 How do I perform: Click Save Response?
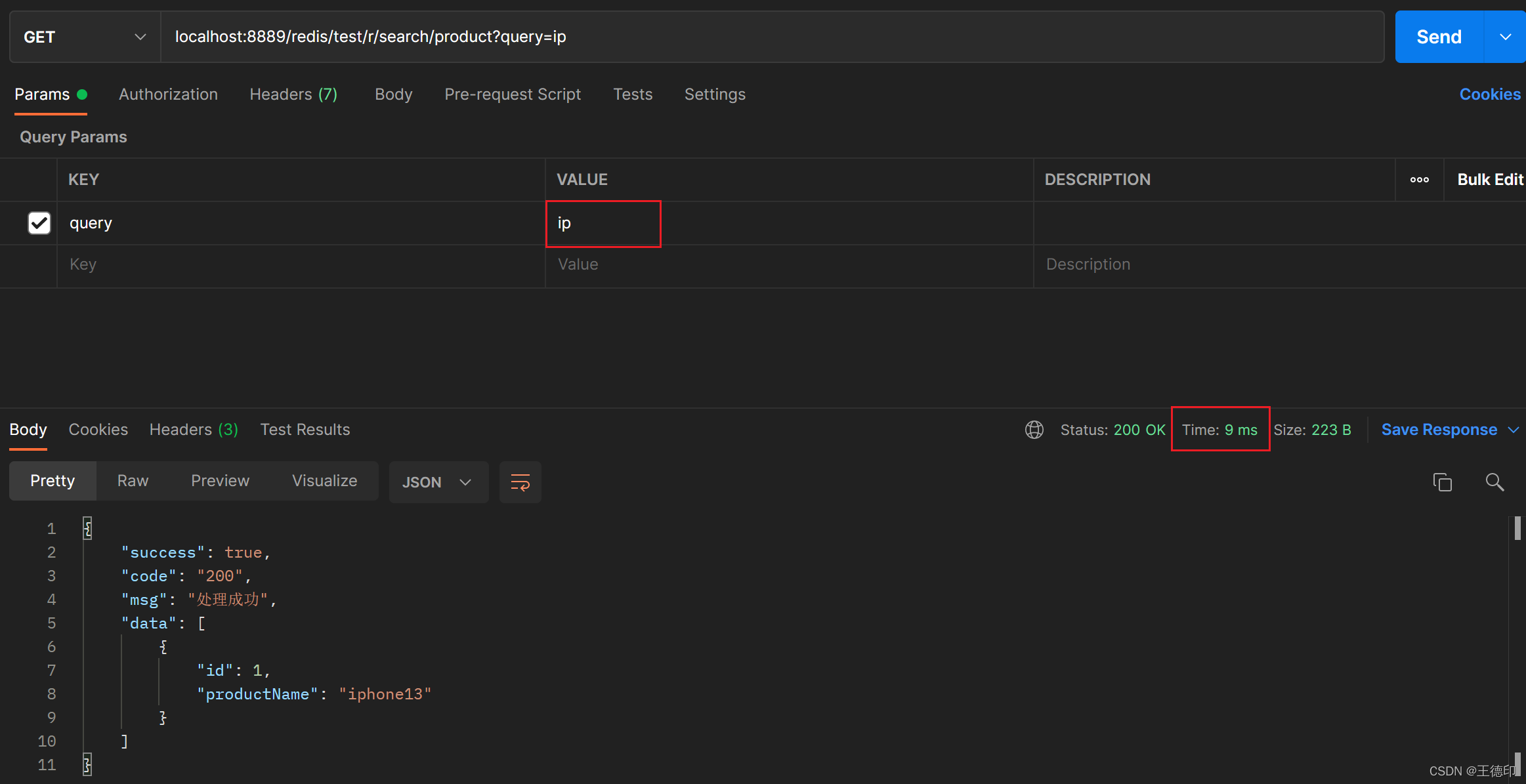pos(1439,430)
